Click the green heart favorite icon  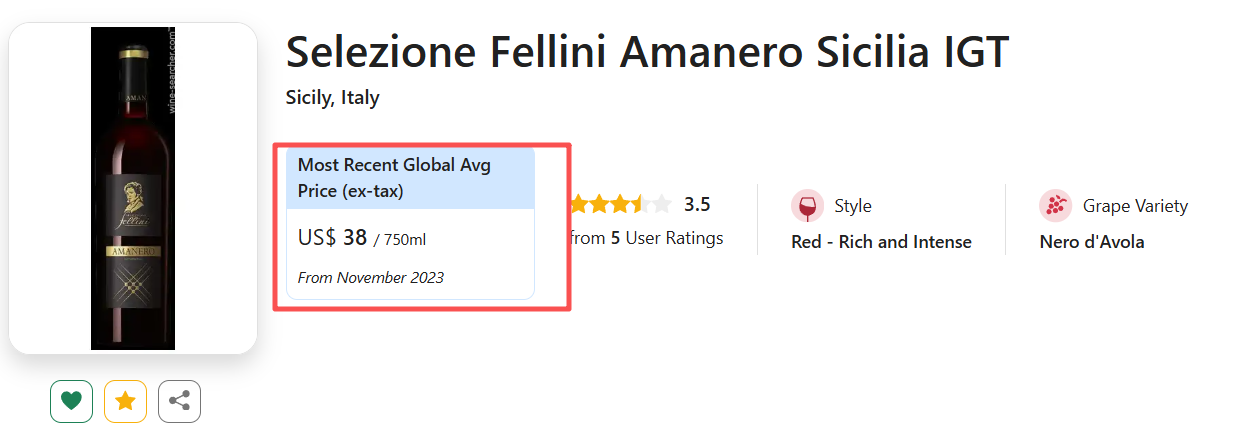[71, 401]
